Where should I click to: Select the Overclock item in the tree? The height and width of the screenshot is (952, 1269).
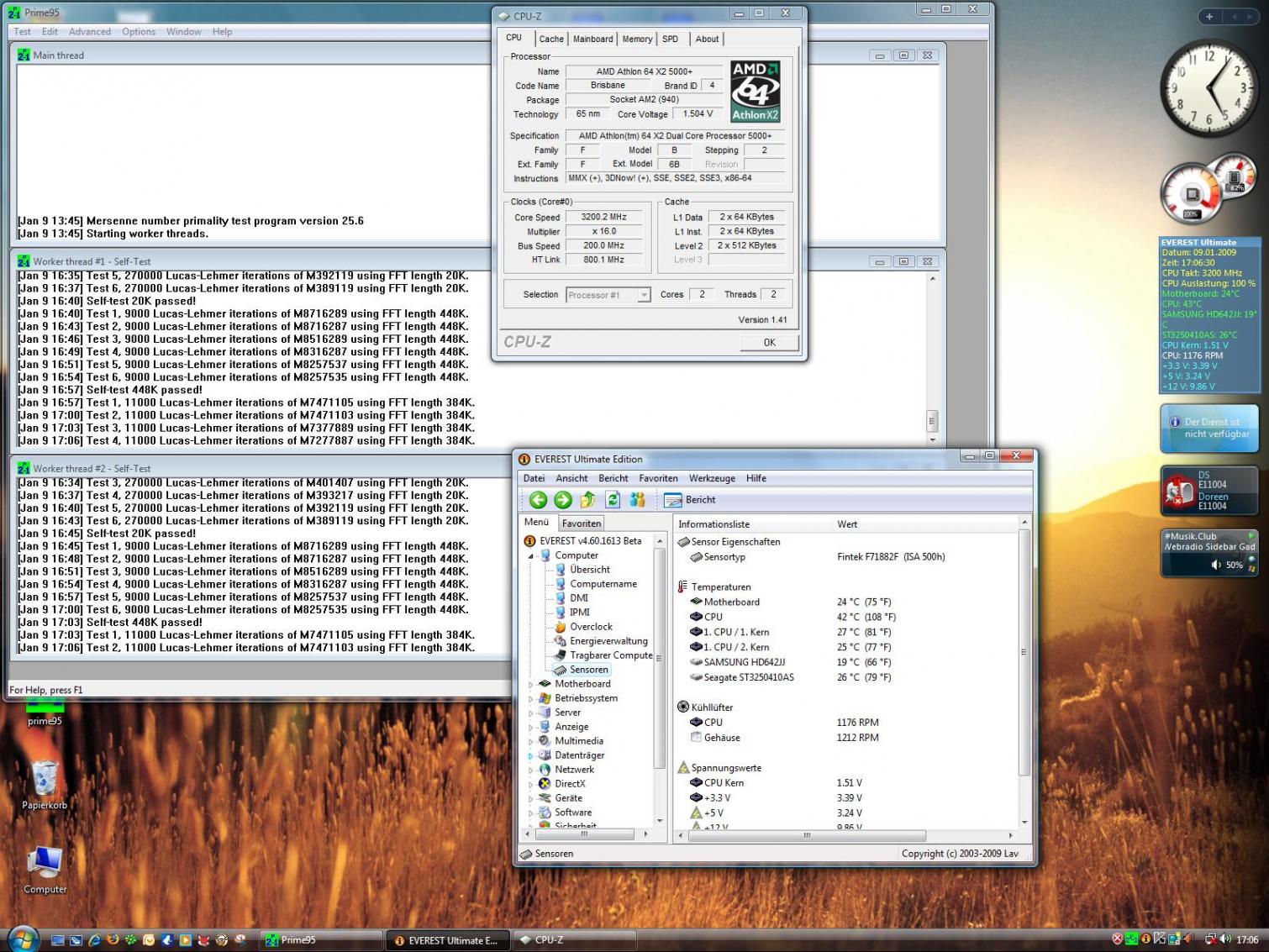point(591,627)
